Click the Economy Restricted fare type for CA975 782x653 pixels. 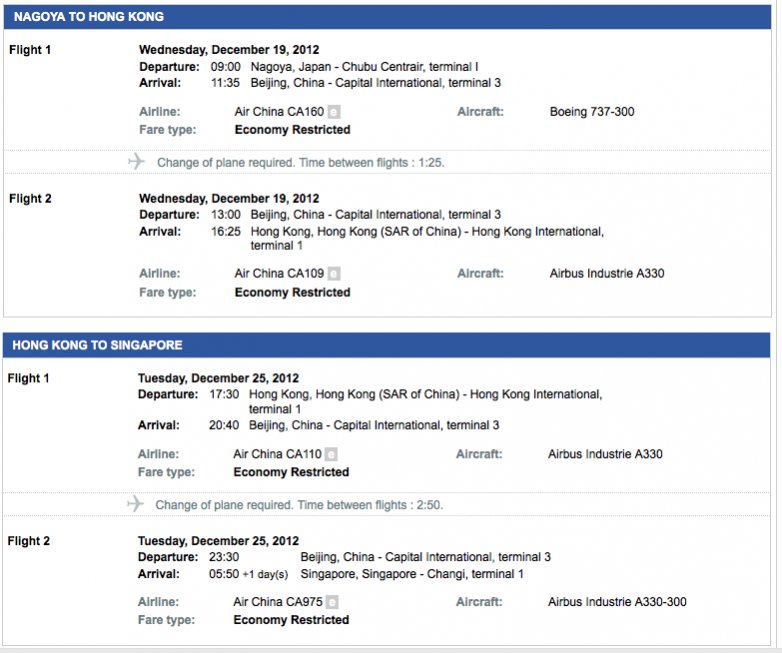click(x=291, y=620)
